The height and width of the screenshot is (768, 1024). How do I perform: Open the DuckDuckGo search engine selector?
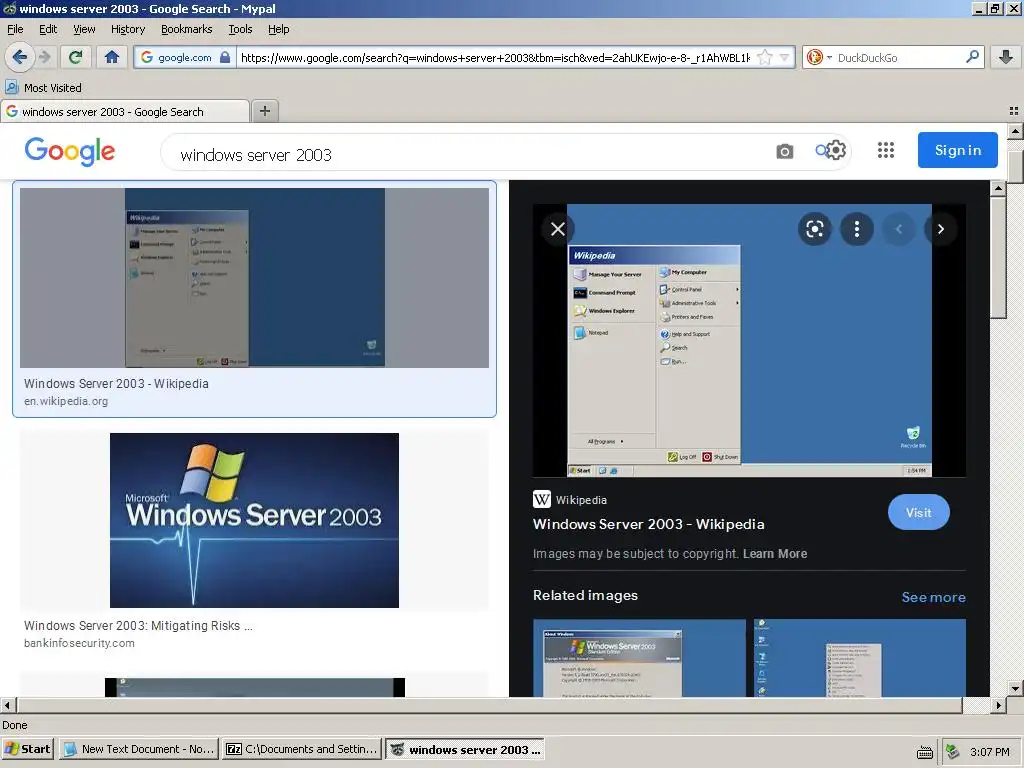(818, 57)
